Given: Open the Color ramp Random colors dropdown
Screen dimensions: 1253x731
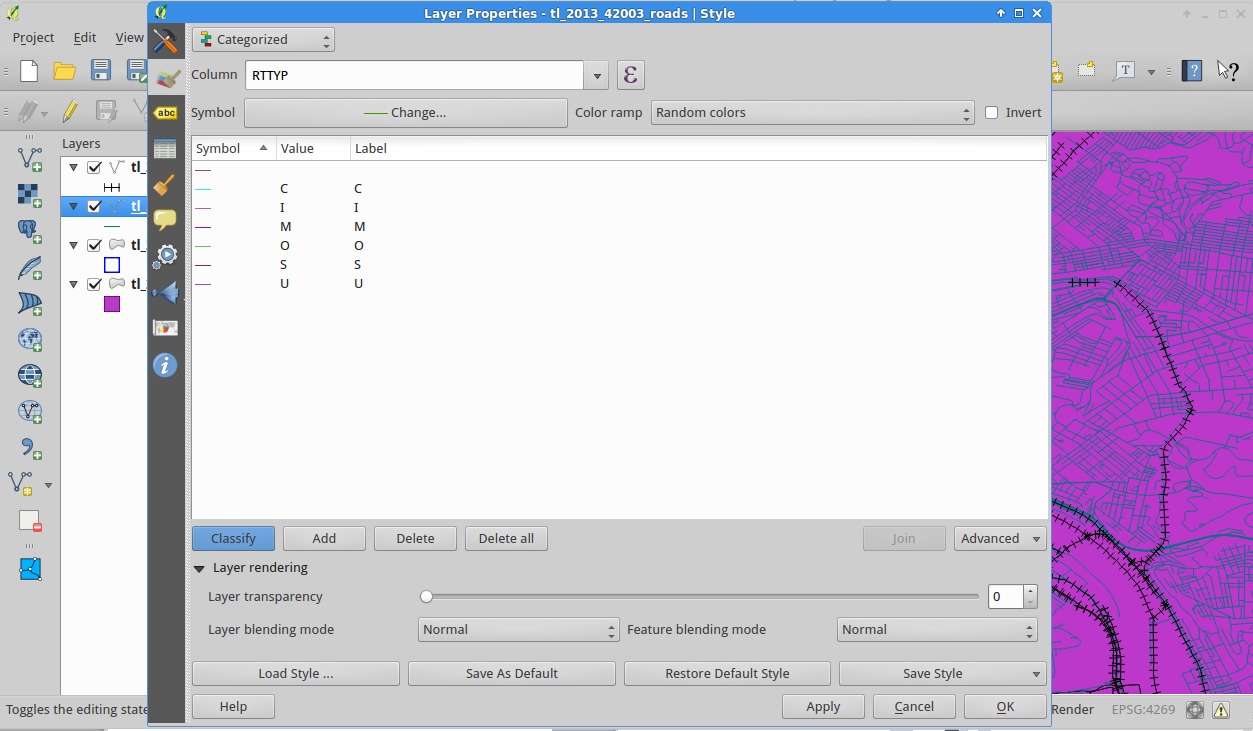Looking at the screenshot, I should (x=812, y=113).
